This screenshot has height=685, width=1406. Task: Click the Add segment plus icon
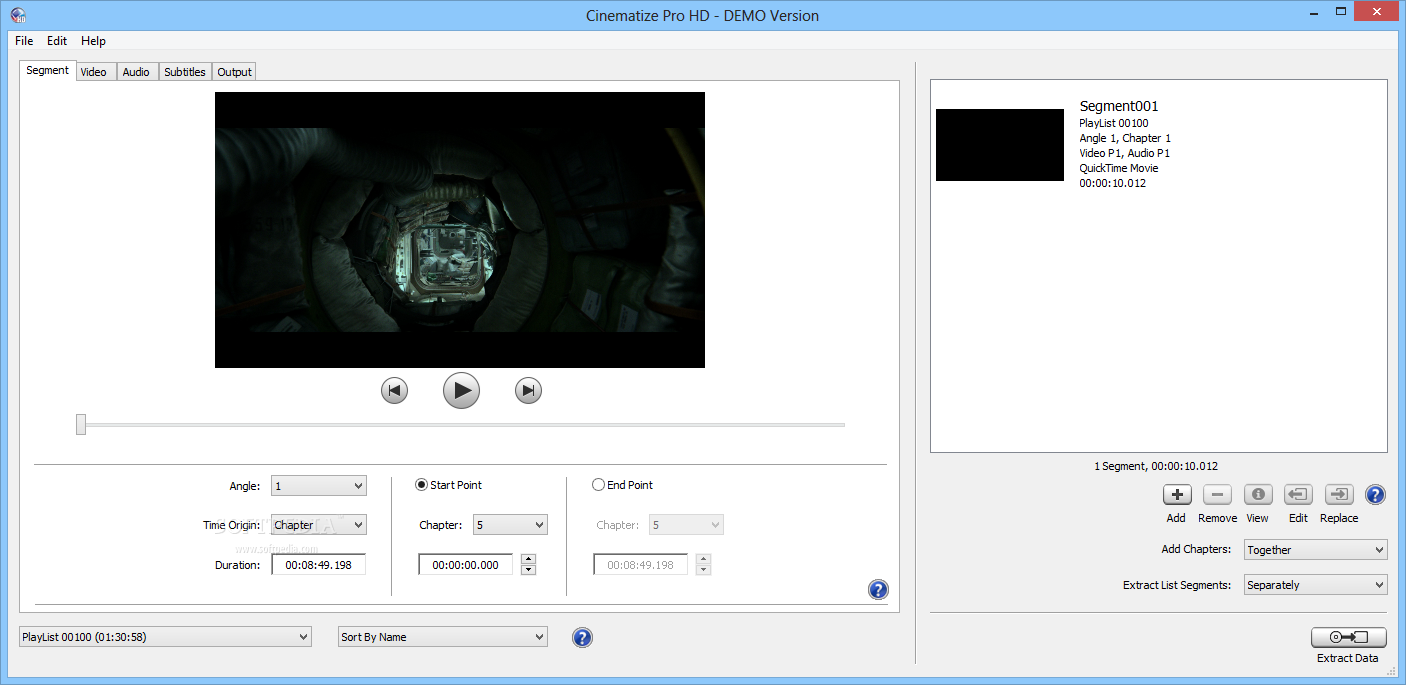tap(1177, 494)
